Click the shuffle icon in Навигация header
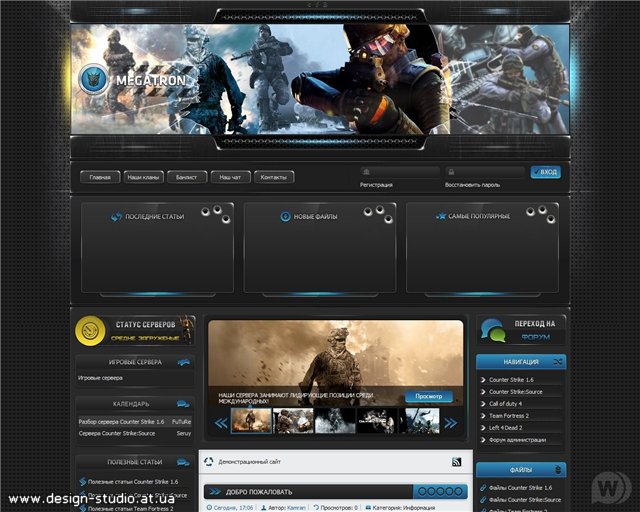 pyautogui.click(x=558, y=362)
